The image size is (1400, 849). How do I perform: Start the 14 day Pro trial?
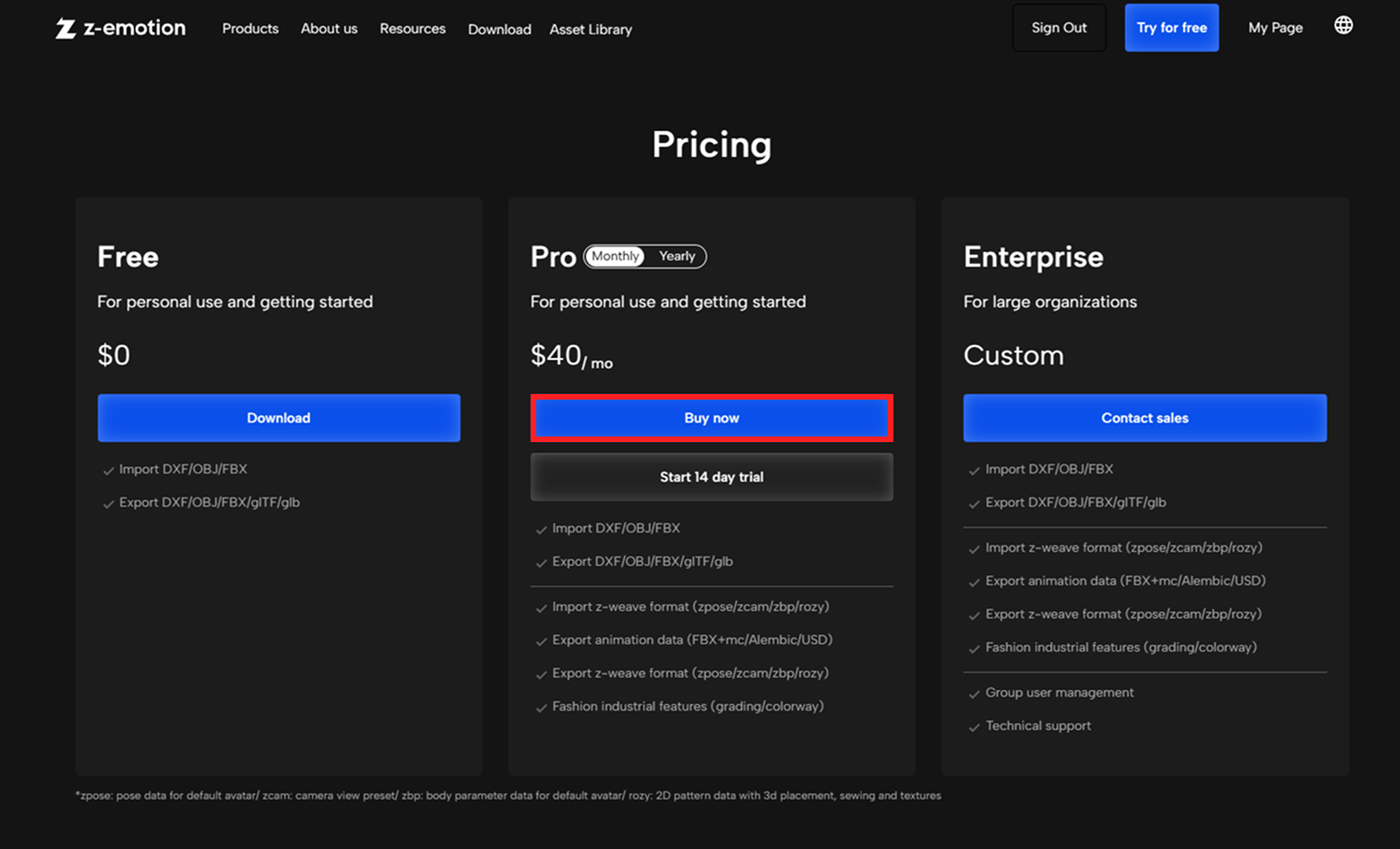click(x=712, y=477)
